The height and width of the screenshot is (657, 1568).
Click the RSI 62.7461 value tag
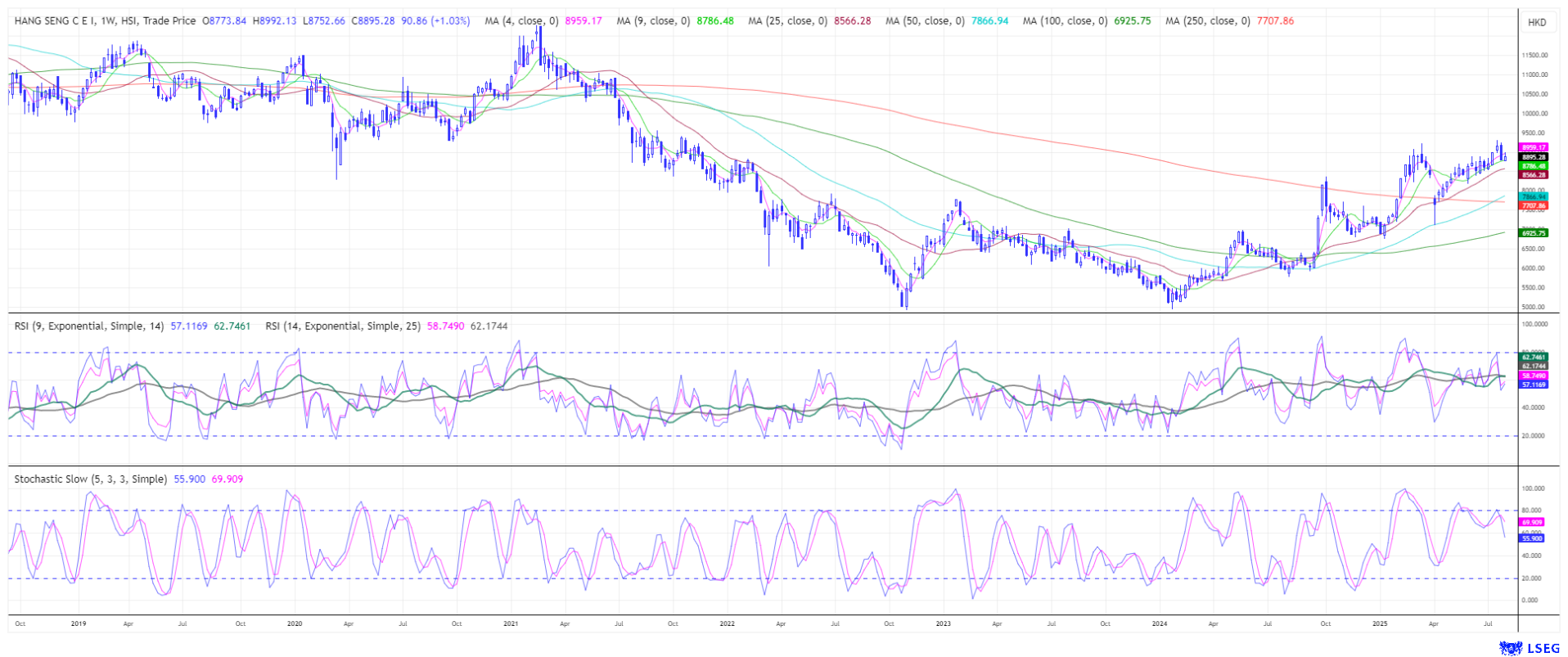pos(1533,358)
